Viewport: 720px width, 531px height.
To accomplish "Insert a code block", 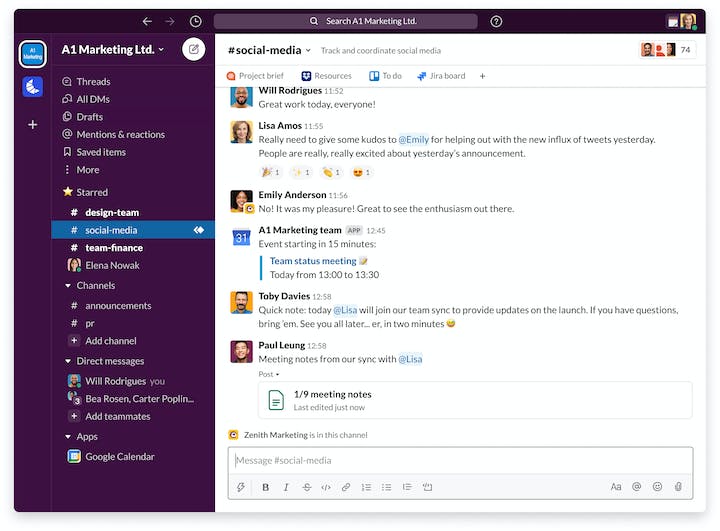I will tap(428, 487).
